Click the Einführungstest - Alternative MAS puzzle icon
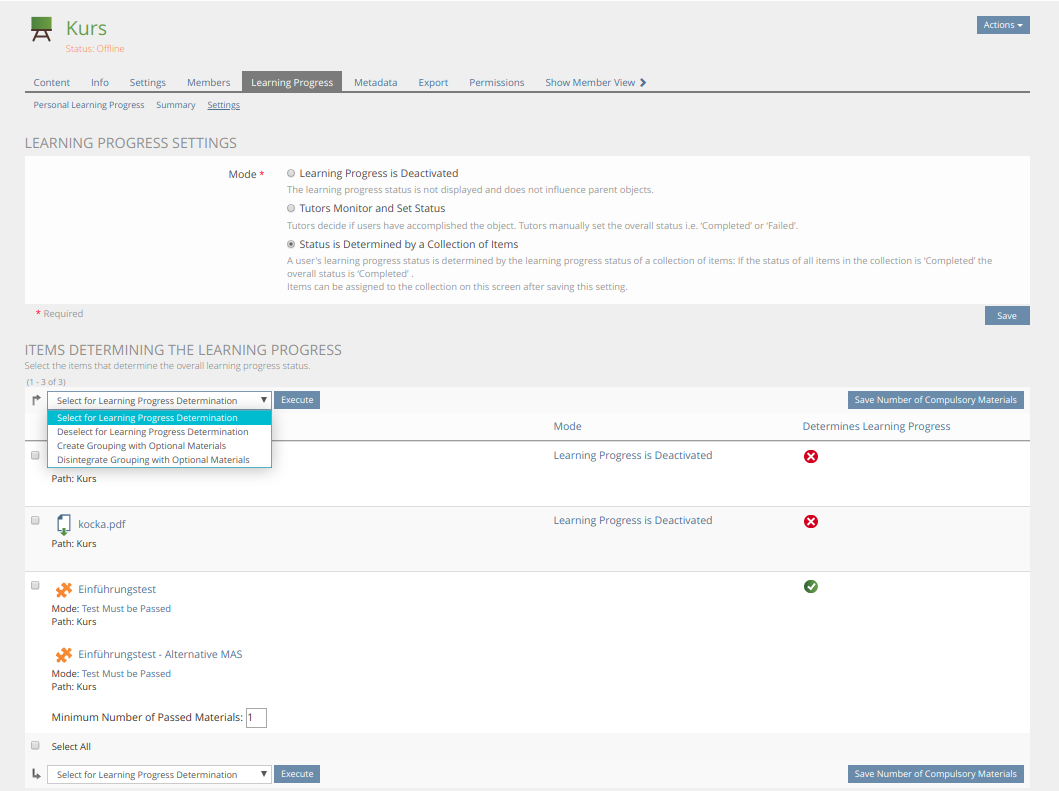 pyautogui.click(x=64, y=655)
